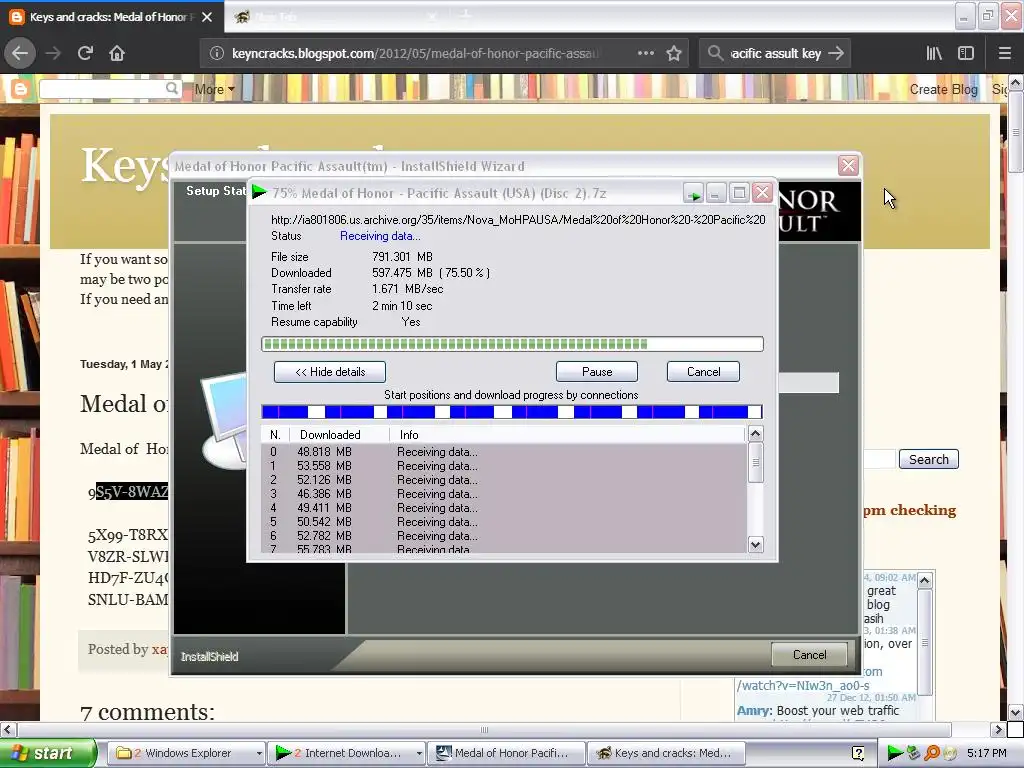Select connection row 6 with 52.782 MB
The width and height of the screenshot is (1024, 768).
pyautogui.click(x=504, y=536)
